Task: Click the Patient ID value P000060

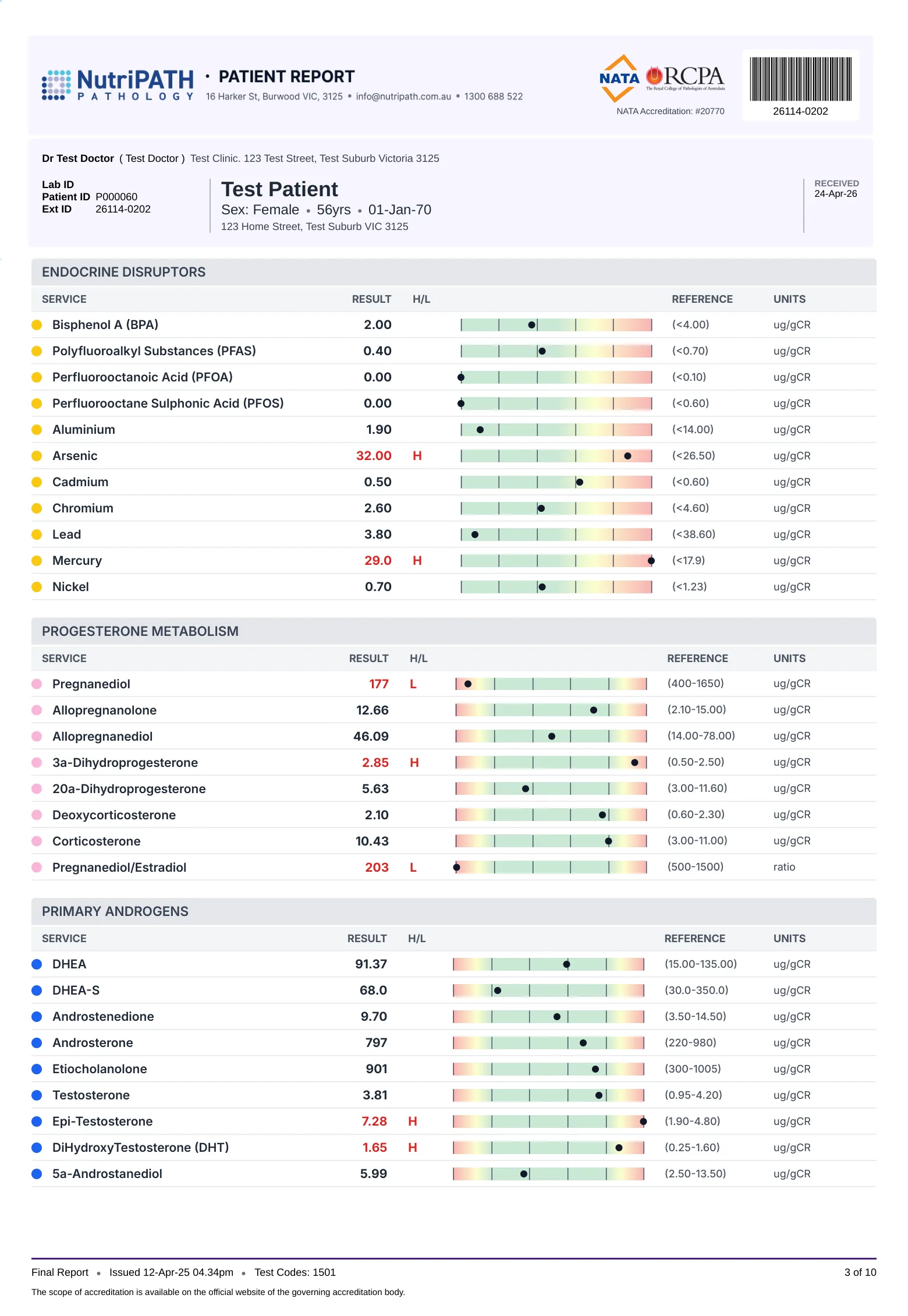Action: click(116, 197)
